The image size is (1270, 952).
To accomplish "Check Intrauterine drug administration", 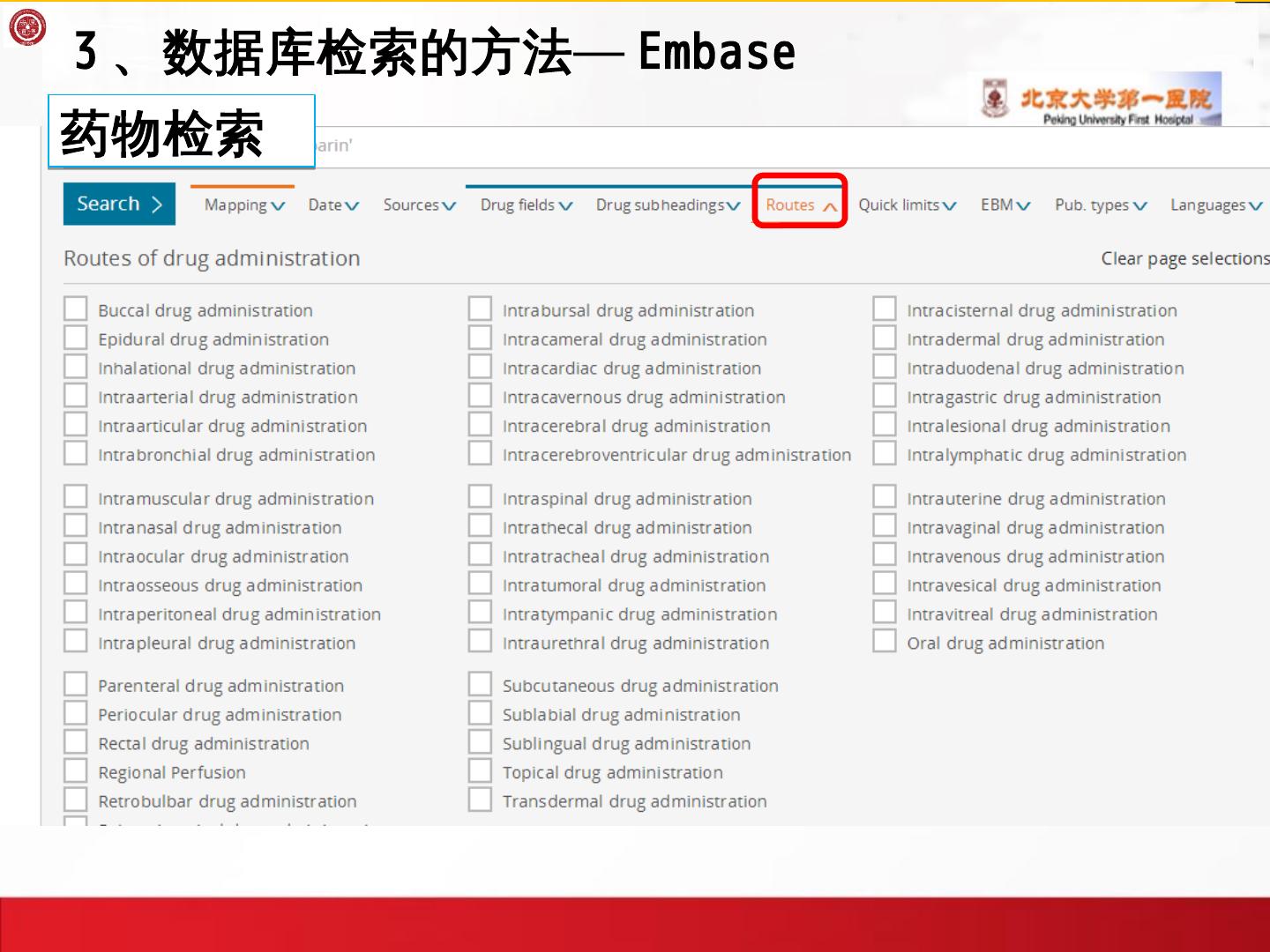I will coord(885,498).
